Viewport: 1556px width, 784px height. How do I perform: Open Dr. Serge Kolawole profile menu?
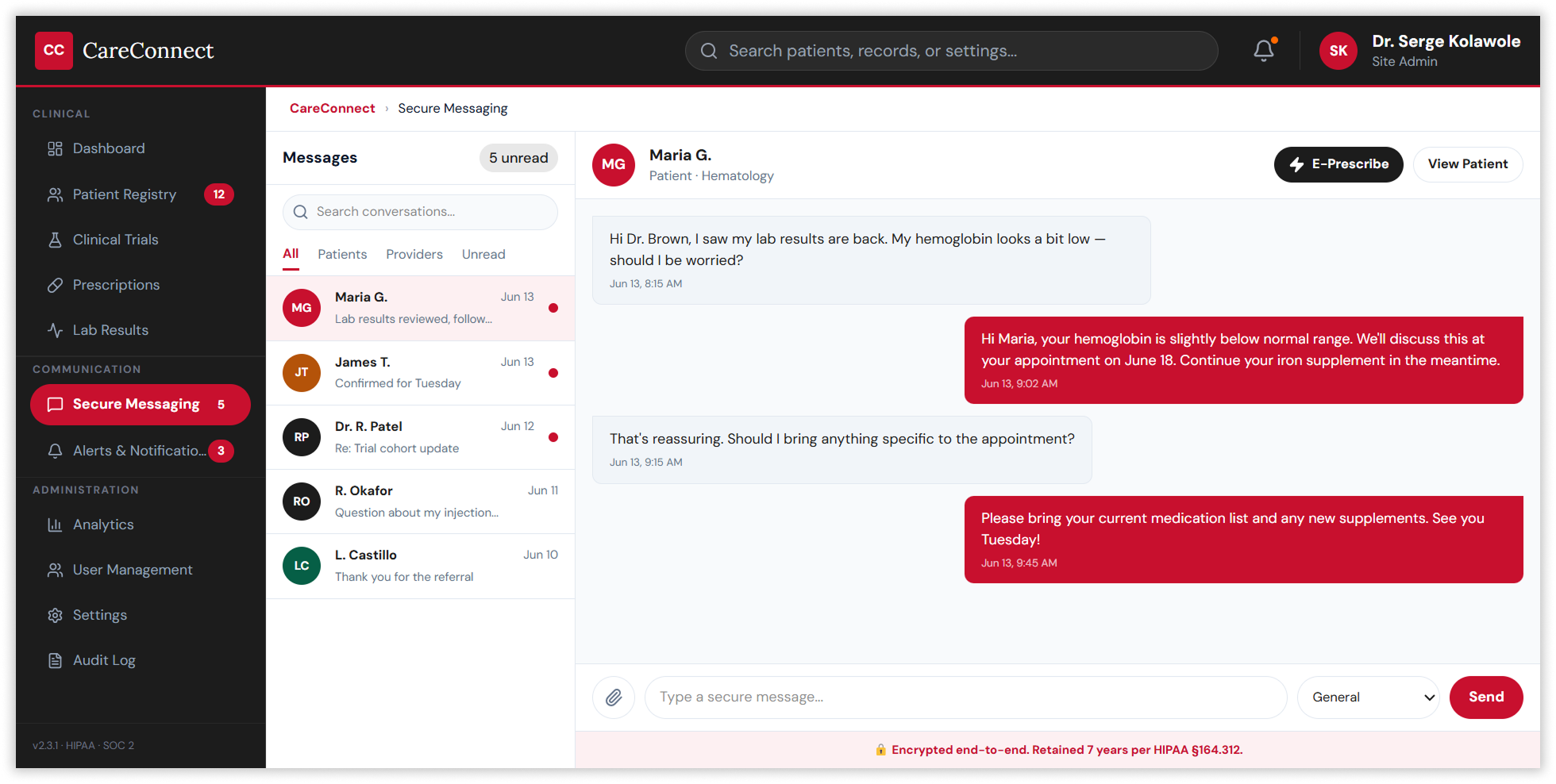click(1419, 51)
